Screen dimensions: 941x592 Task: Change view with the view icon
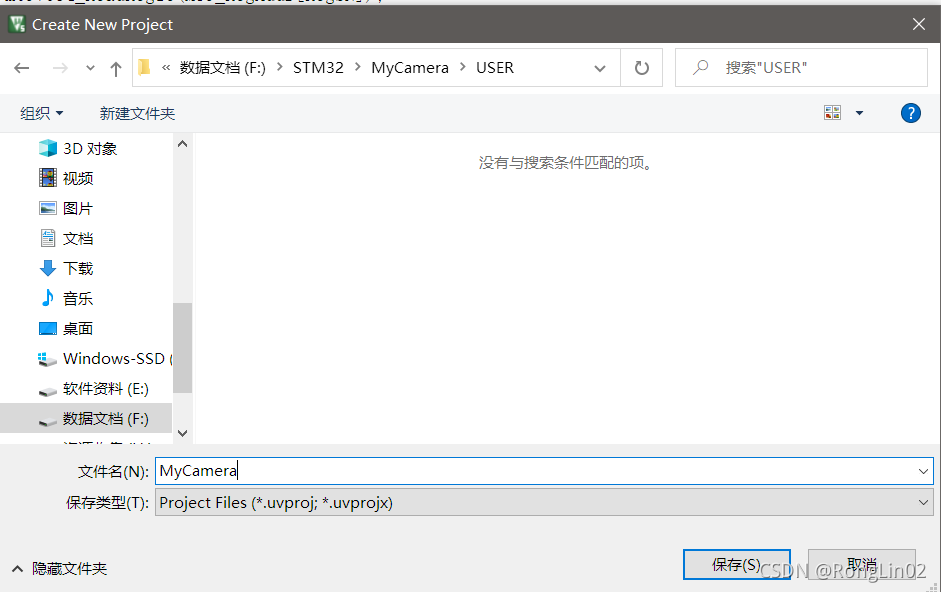(832, 112)
